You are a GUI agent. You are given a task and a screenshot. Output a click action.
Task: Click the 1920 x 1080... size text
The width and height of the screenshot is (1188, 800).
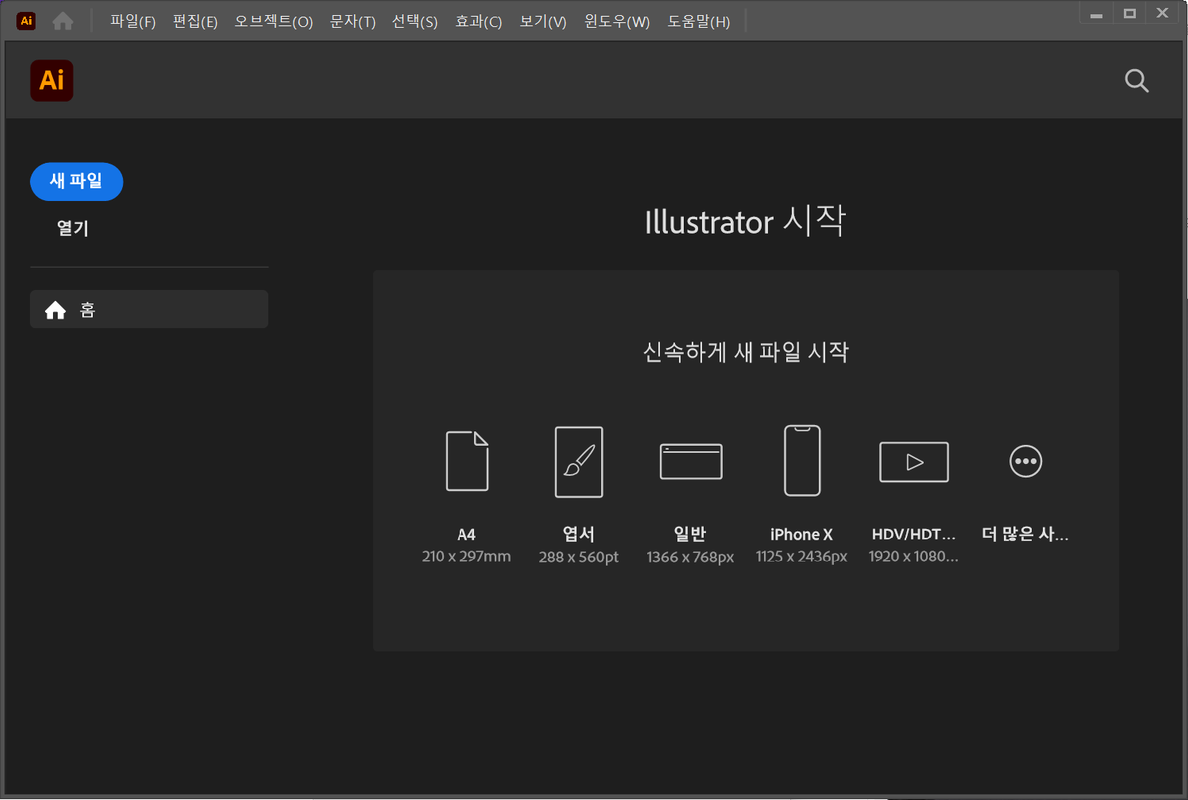[x=913, y=557]
